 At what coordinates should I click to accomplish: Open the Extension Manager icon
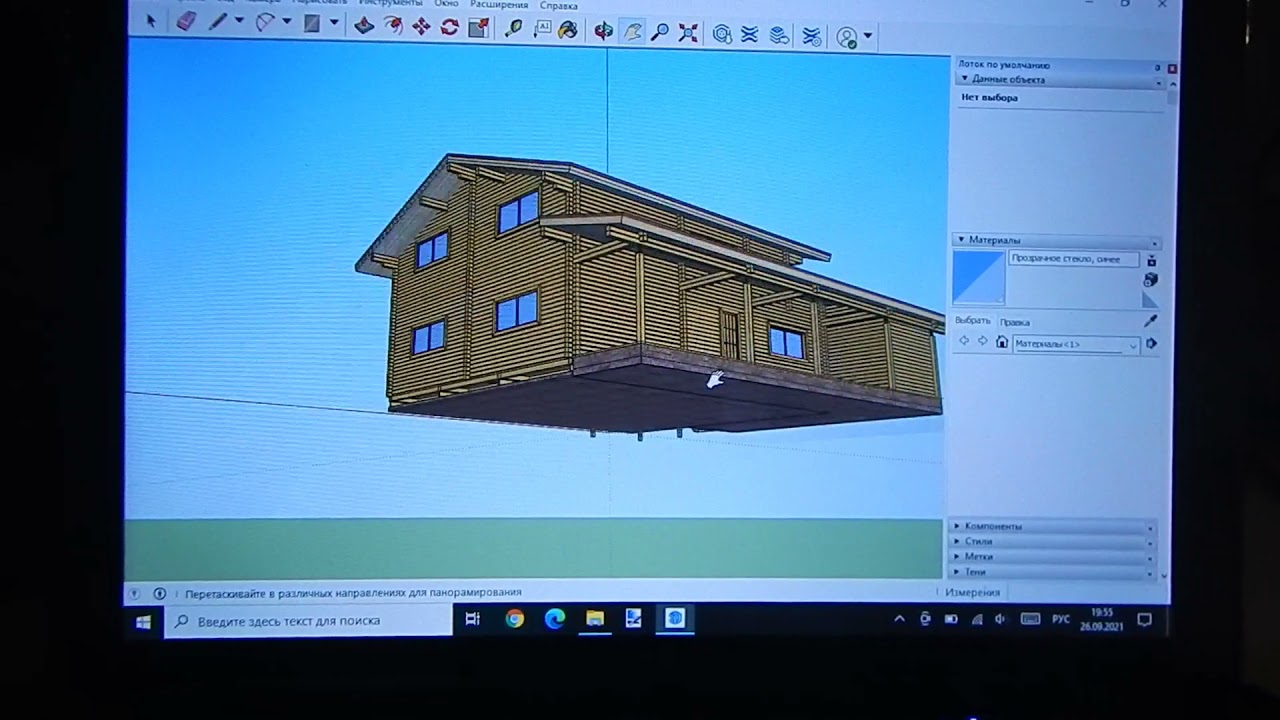click(x=811, y=36)
